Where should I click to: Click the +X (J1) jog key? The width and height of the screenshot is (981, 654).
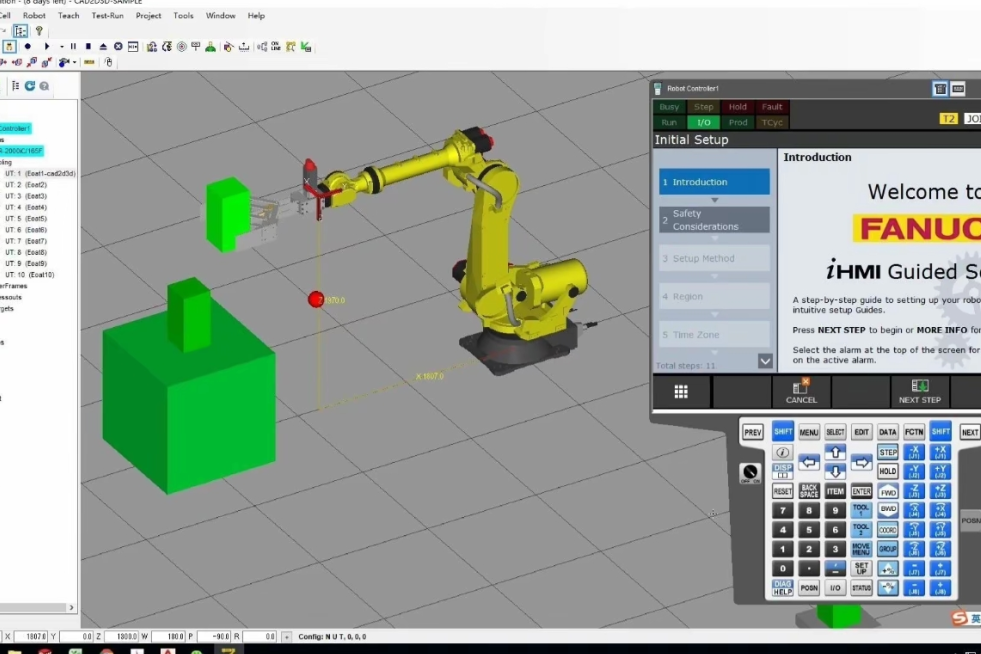(940, 452)
